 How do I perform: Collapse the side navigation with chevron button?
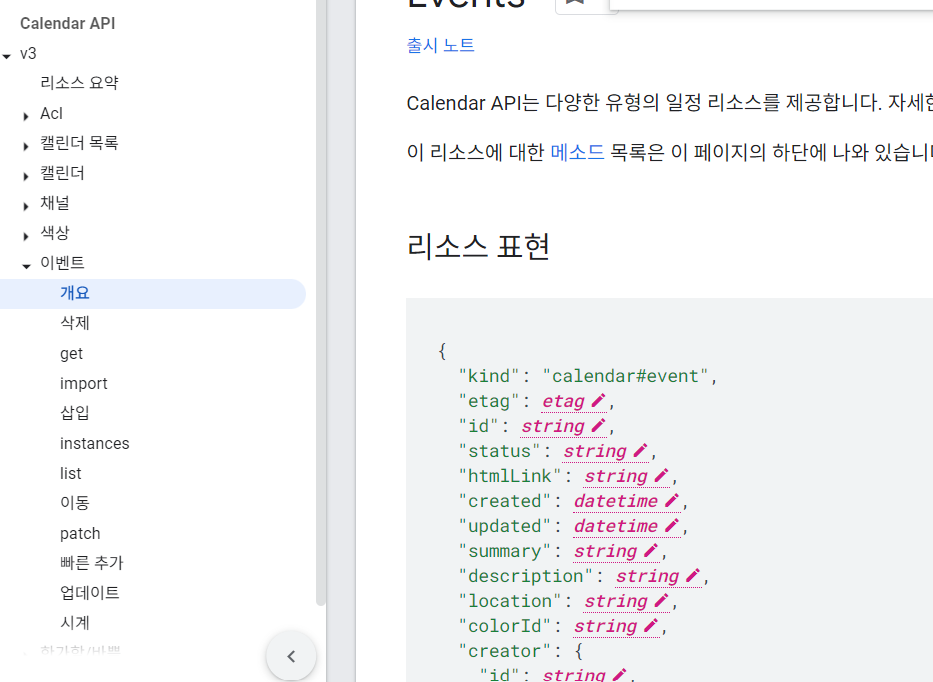pos(291,656)
